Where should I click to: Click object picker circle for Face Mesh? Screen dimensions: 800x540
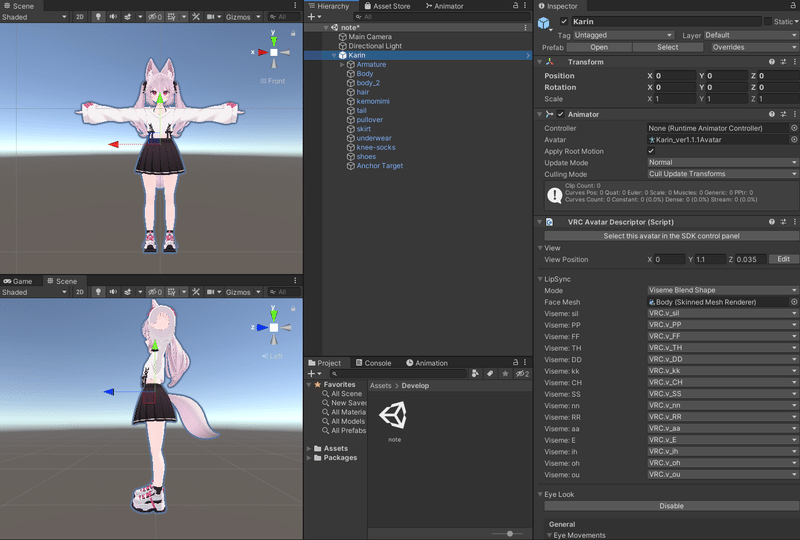794,302
